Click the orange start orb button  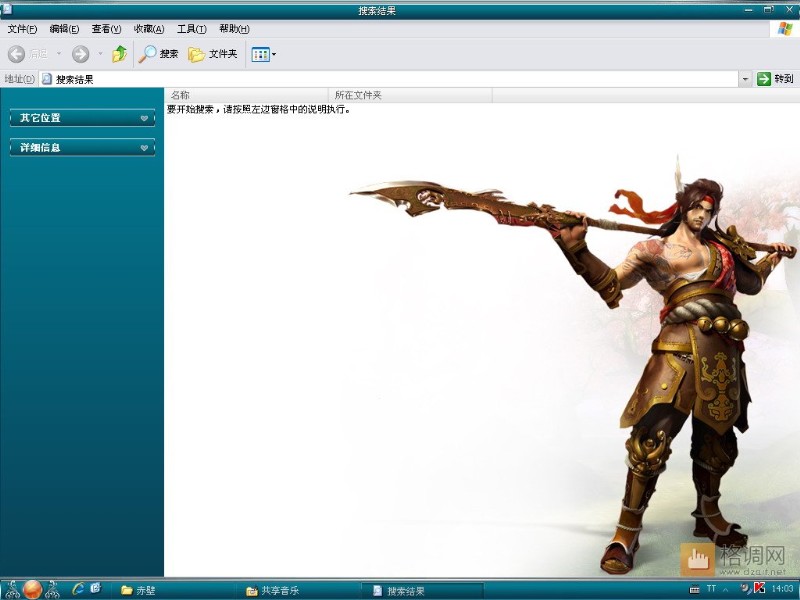tap(33, 589)
